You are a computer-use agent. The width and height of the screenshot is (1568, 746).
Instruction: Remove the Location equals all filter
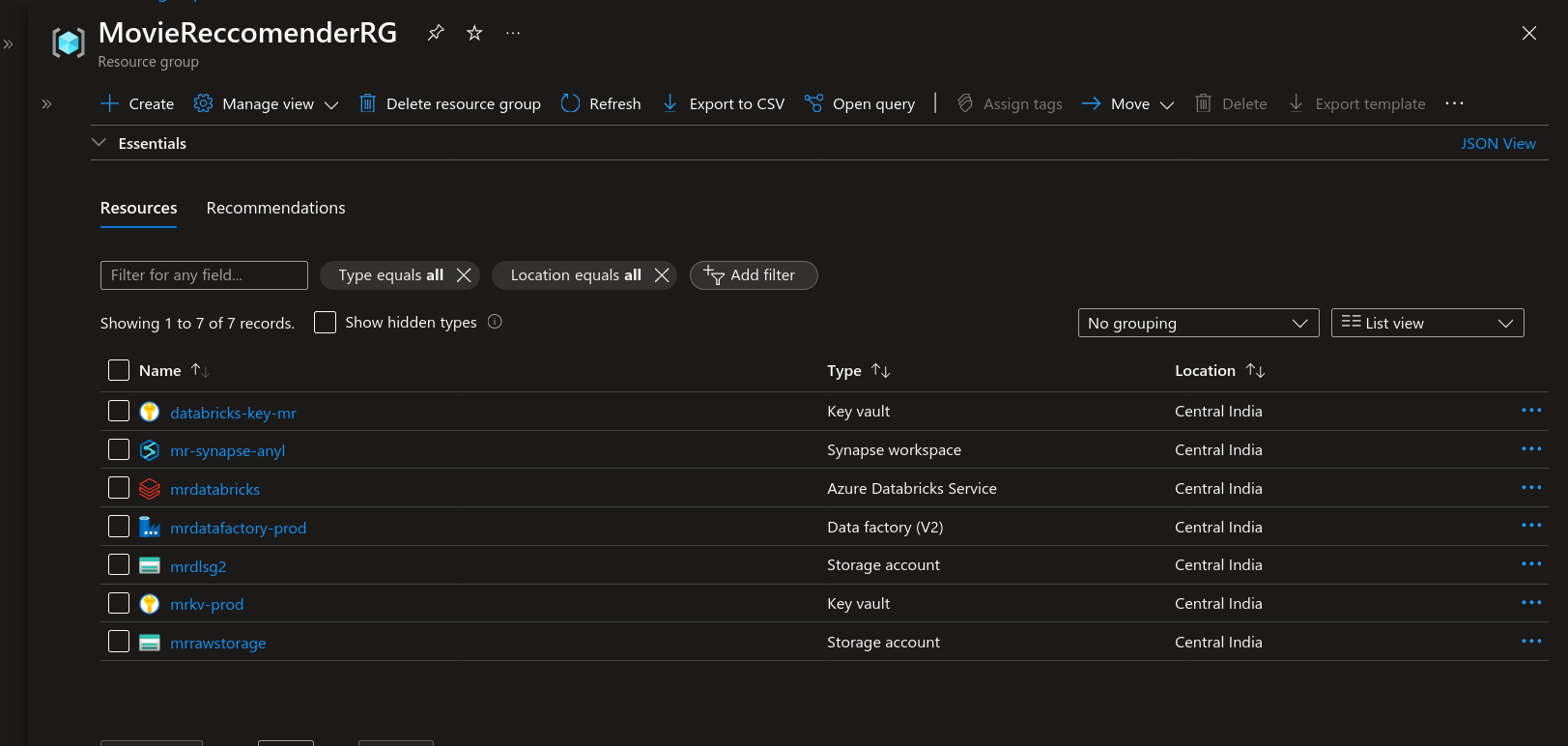662,275
